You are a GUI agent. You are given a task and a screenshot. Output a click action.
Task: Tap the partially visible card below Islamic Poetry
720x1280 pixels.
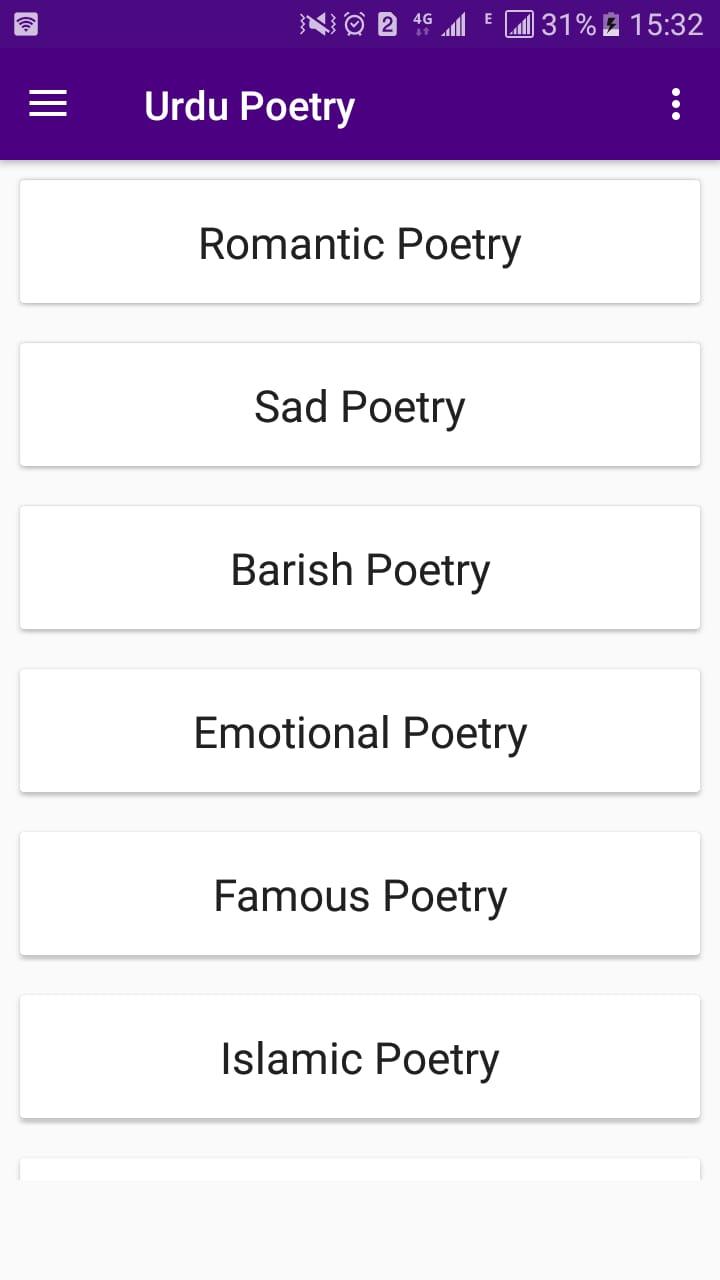point(360,1169)
